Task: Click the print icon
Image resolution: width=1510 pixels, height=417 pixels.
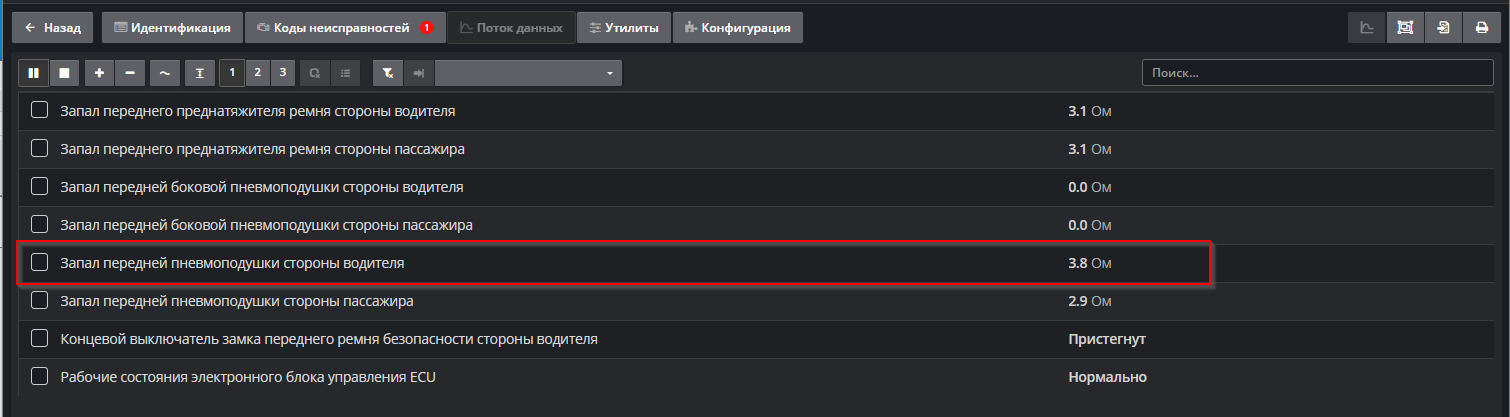Action: [x=1482, y=28]
